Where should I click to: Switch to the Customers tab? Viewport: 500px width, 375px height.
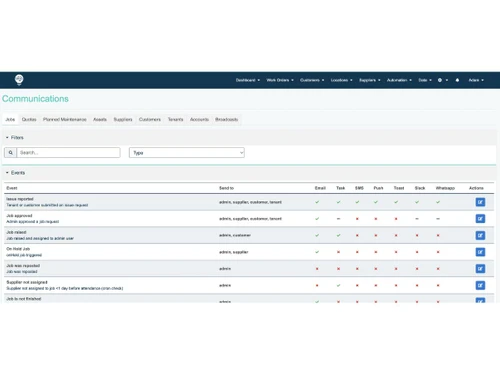tap(150, 119)
